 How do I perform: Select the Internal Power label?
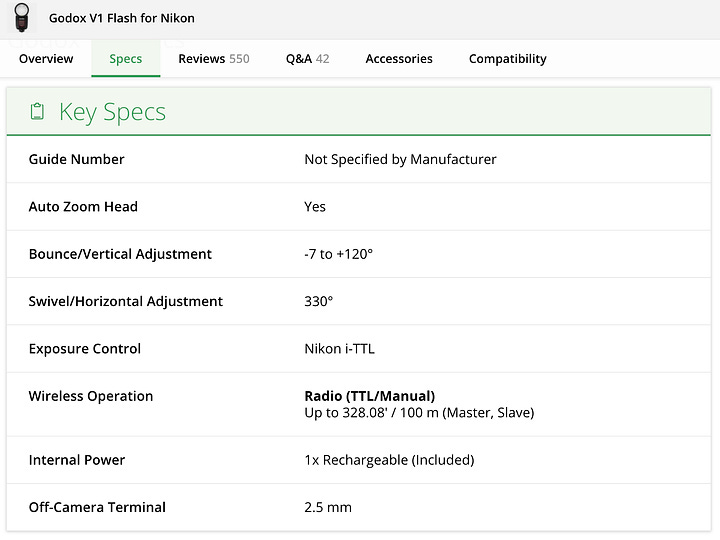[x=77, y=460]
